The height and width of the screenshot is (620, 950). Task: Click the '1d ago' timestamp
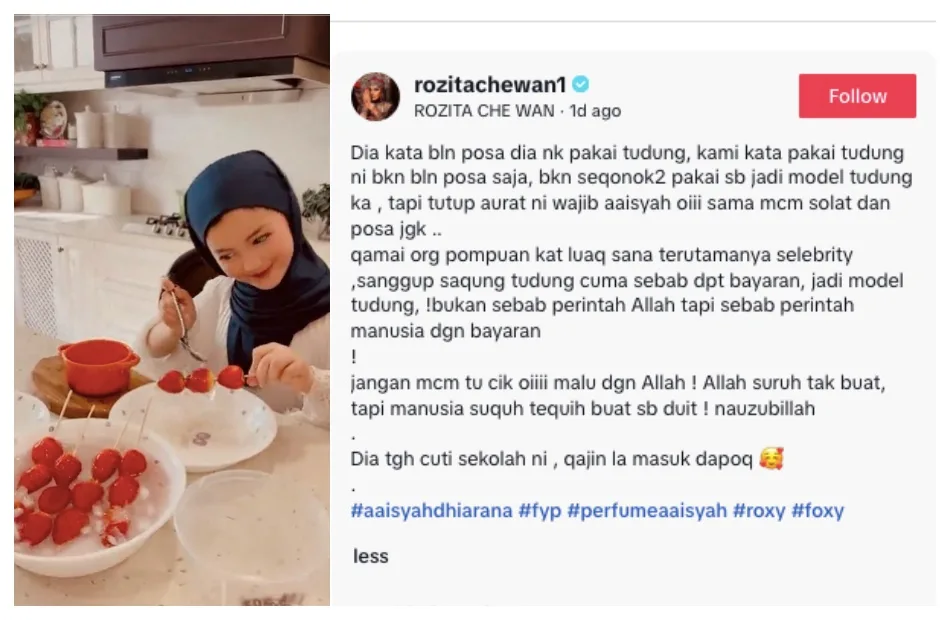(x=595, y=111)
